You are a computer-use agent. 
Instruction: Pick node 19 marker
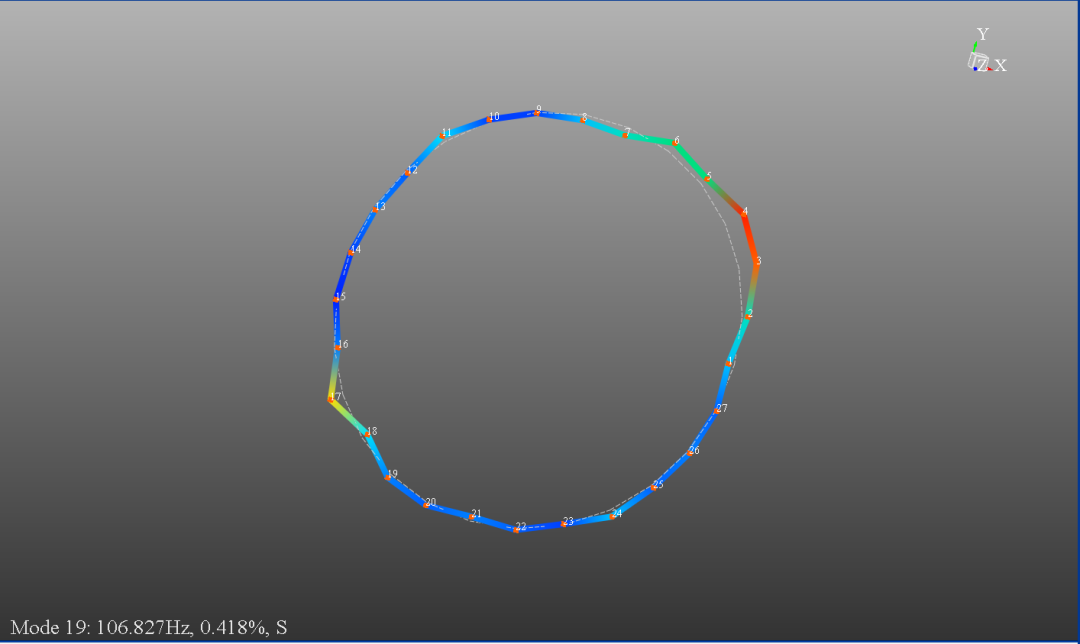pos(388,477)
